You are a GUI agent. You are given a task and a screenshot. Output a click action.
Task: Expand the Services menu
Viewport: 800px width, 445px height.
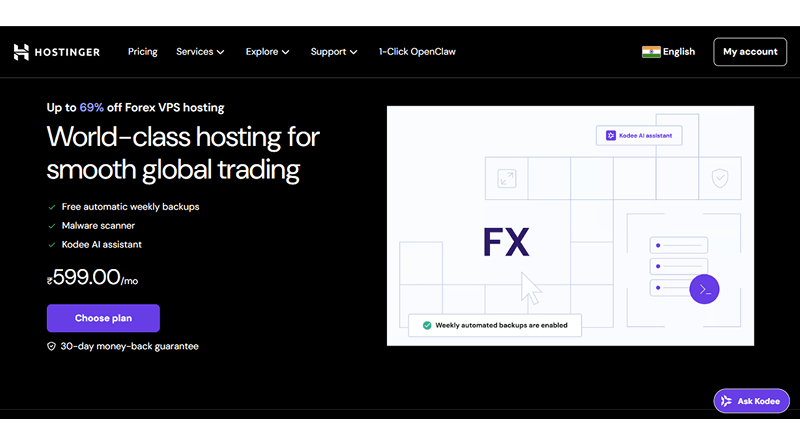200,52
